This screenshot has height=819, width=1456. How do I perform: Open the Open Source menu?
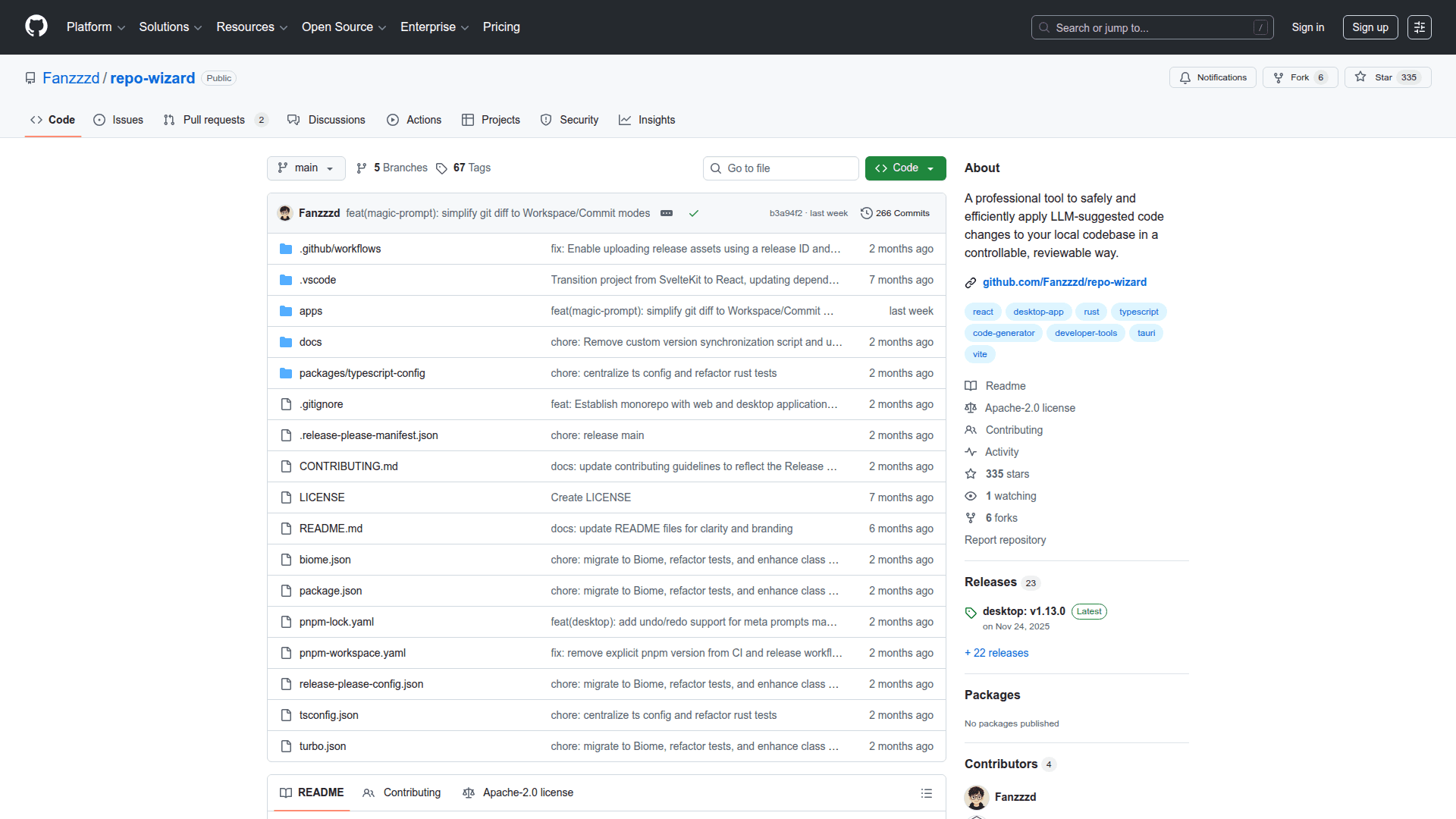pyautogui.click(x=344, y=27)
